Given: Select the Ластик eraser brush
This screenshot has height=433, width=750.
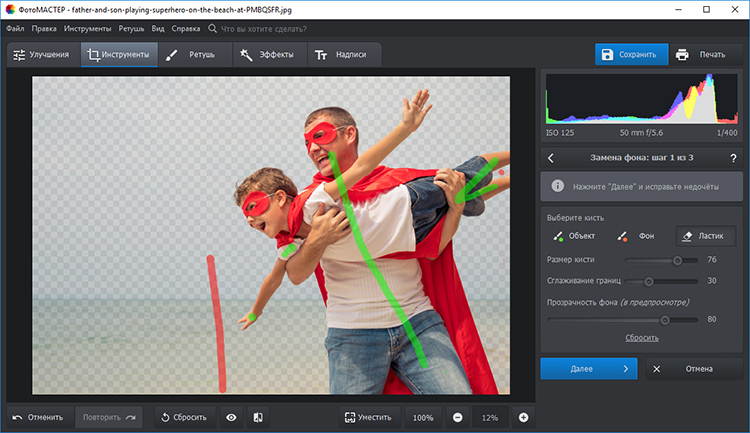Looking at the screenshot, I should (704, 236).
